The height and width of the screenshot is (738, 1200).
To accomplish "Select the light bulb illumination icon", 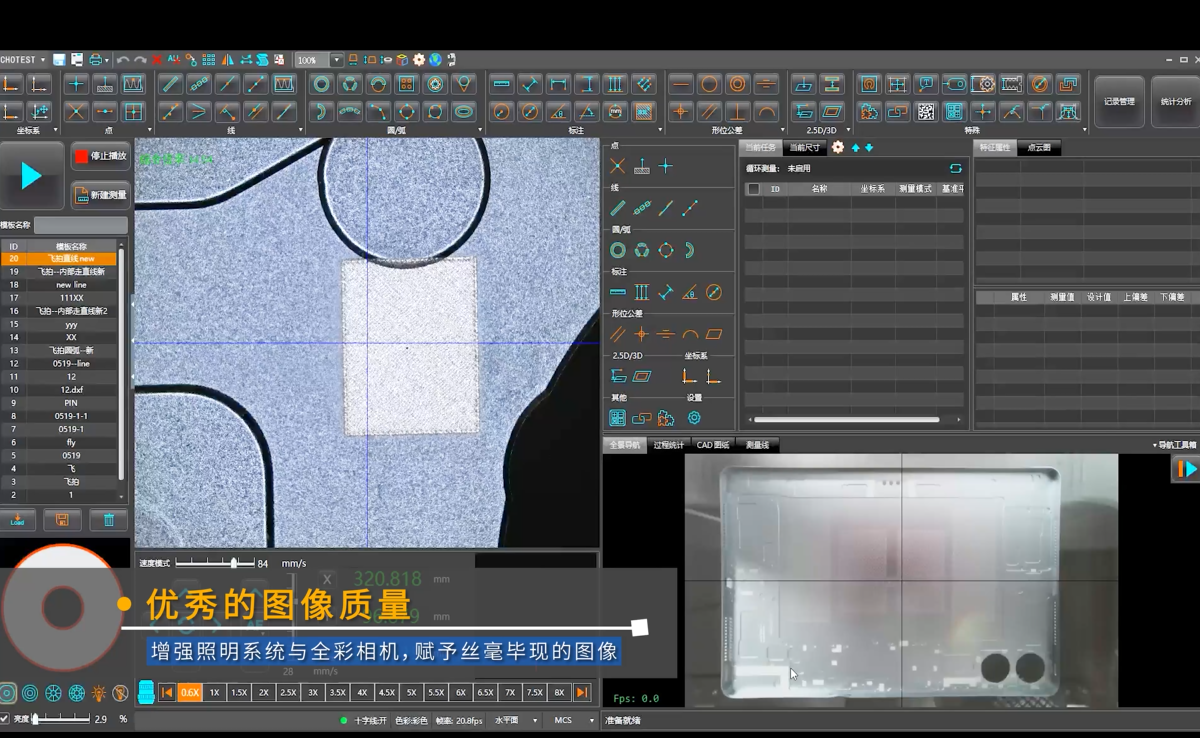I will coord(99,693).
